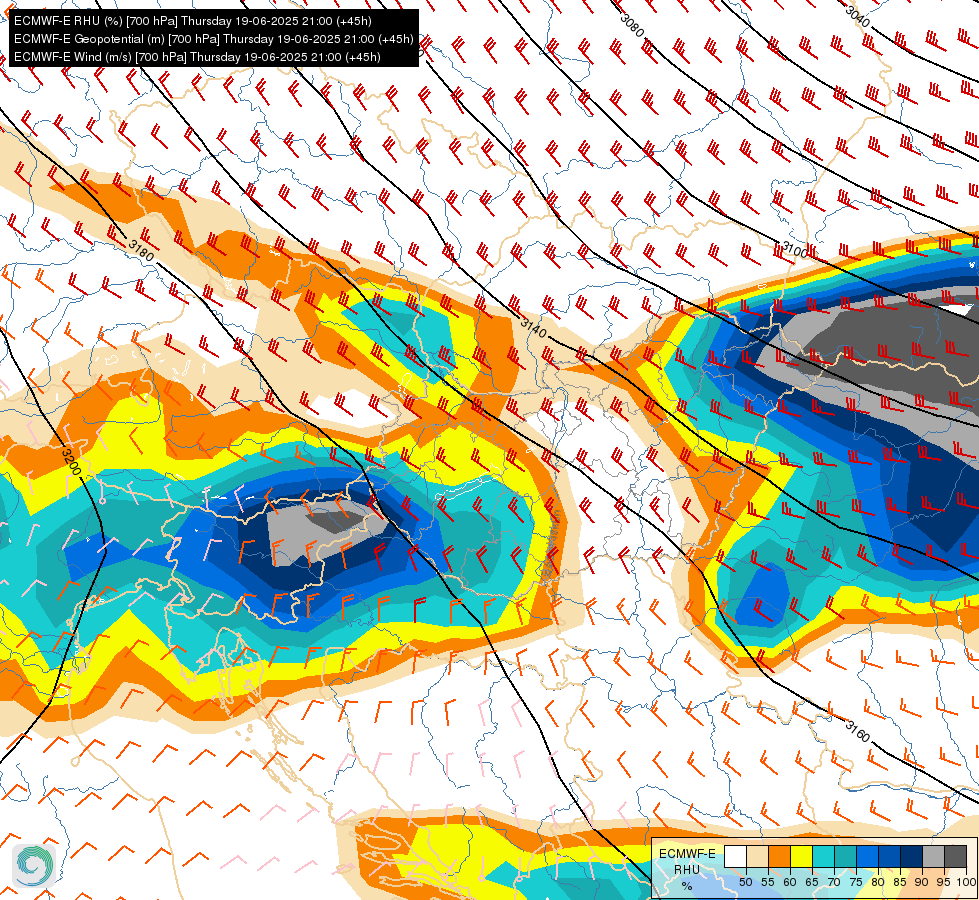Screen dimensions: 979x900
Task: Click the ECMWF-E label in the legend
Action: coord(687,854)
